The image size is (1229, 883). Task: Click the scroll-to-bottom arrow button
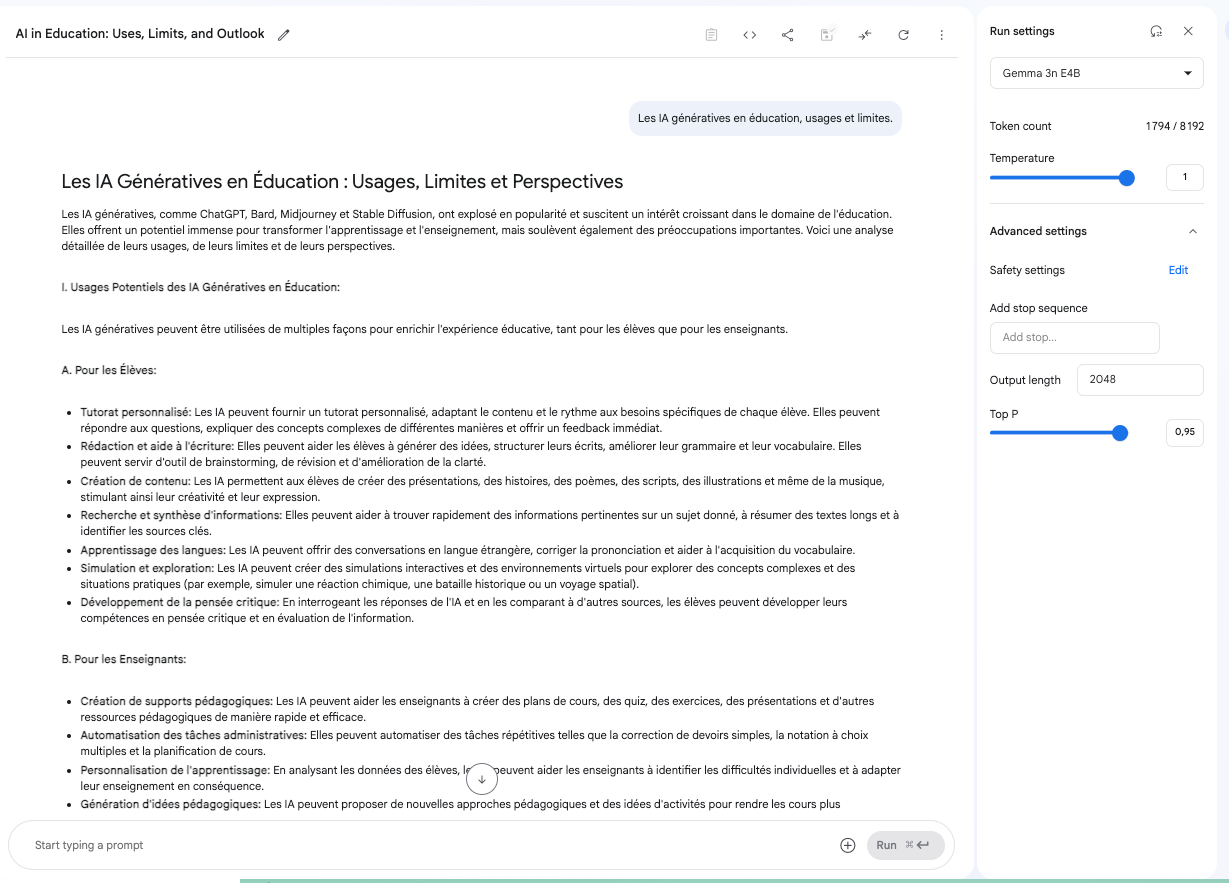pos(482,779)
